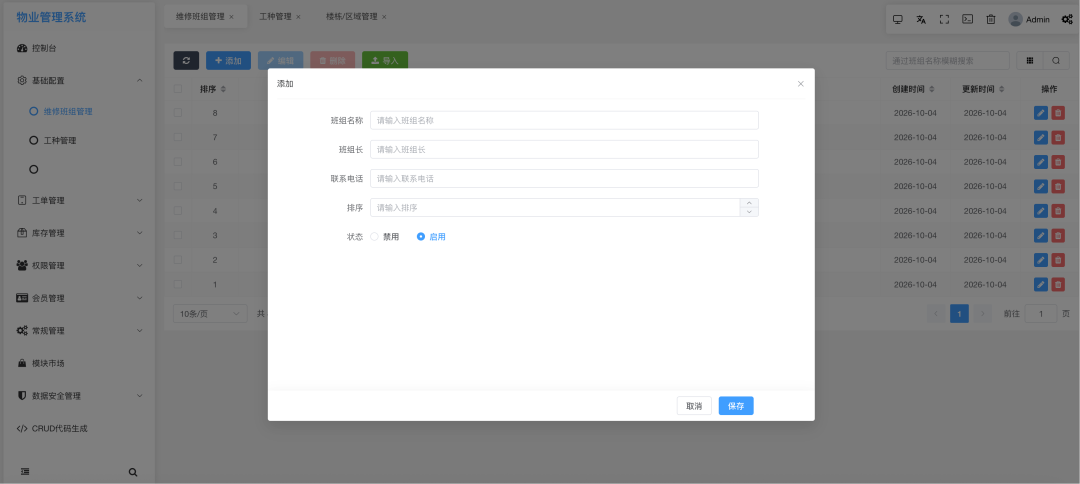Click delete trash icon for row 8
This screenshot has width=1080, height=484.
1058,113
